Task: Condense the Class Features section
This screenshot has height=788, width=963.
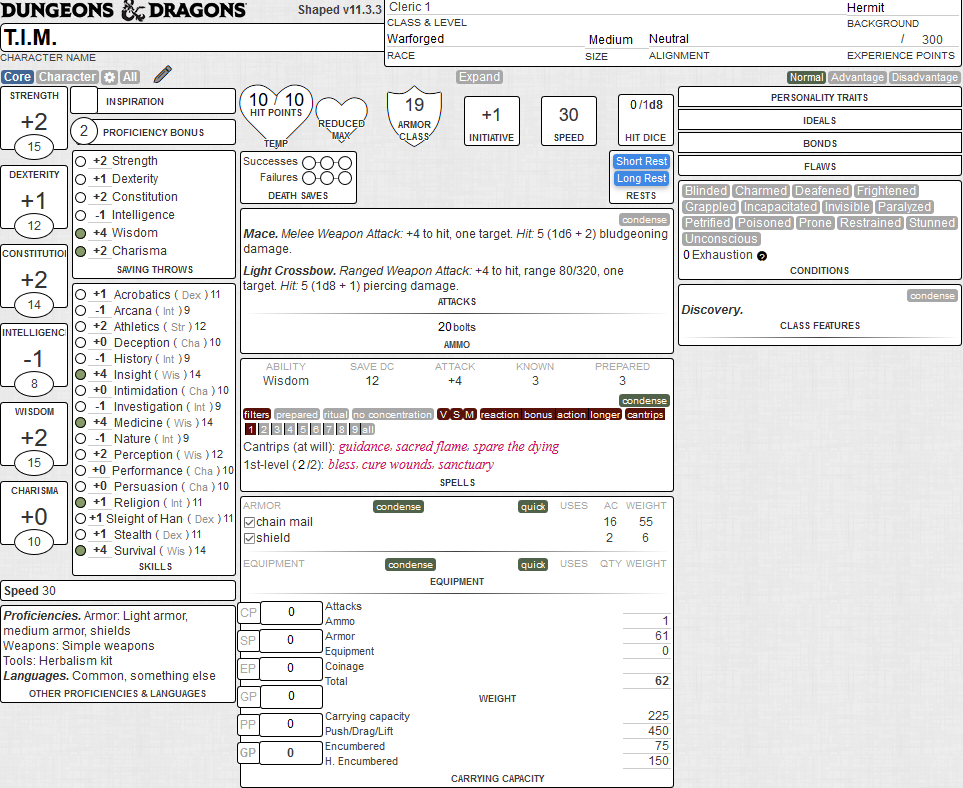Action: coord(932,296)
